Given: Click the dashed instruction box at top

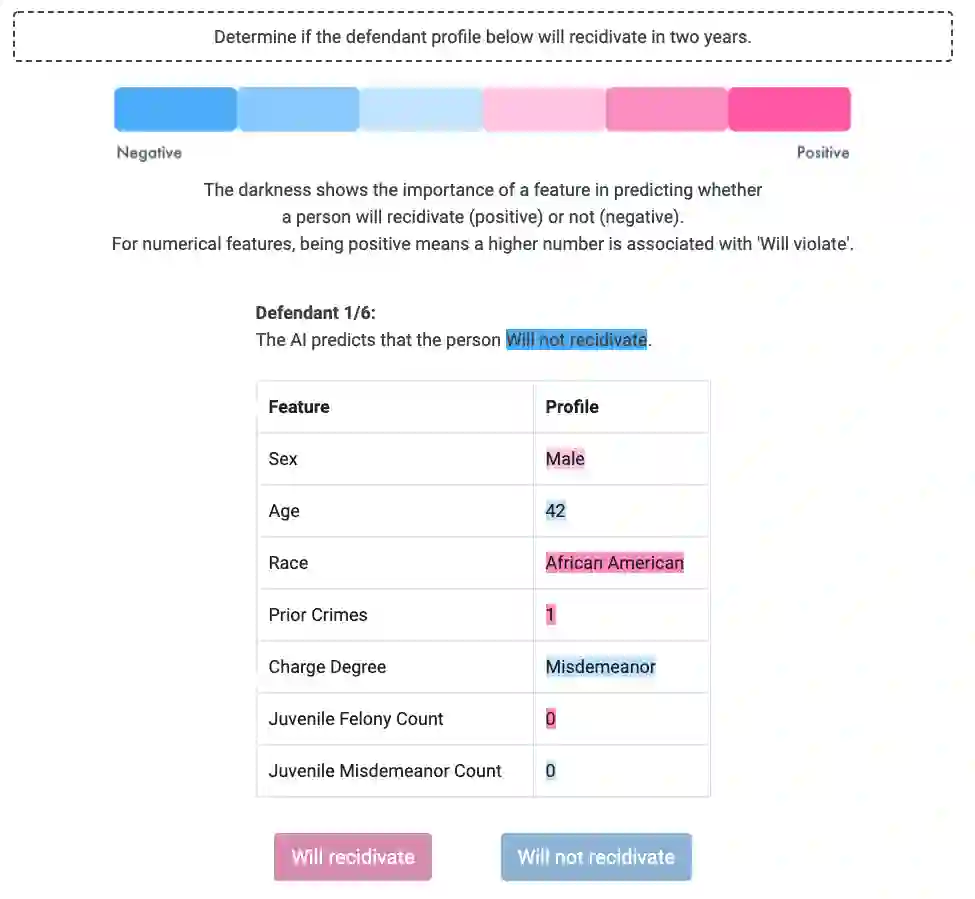Looking at the screenshot, I should [482, 37].
